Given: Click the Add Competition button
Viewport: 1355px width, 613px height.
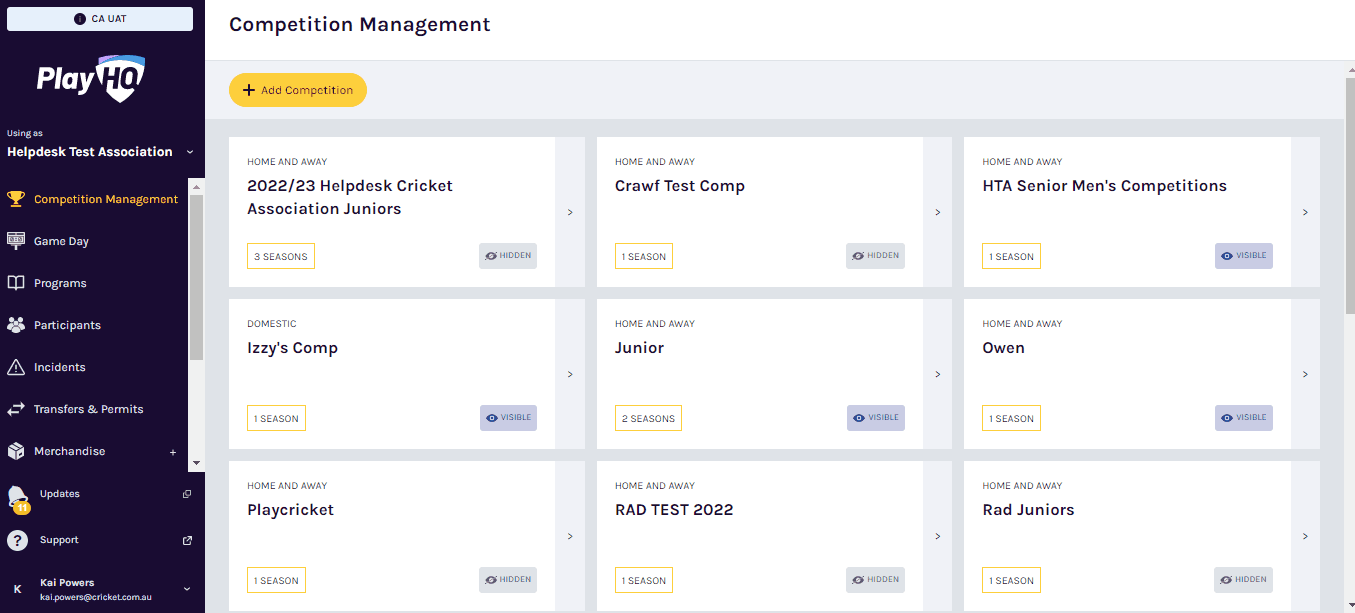Looking at the screenshot, I should (298, 90).
